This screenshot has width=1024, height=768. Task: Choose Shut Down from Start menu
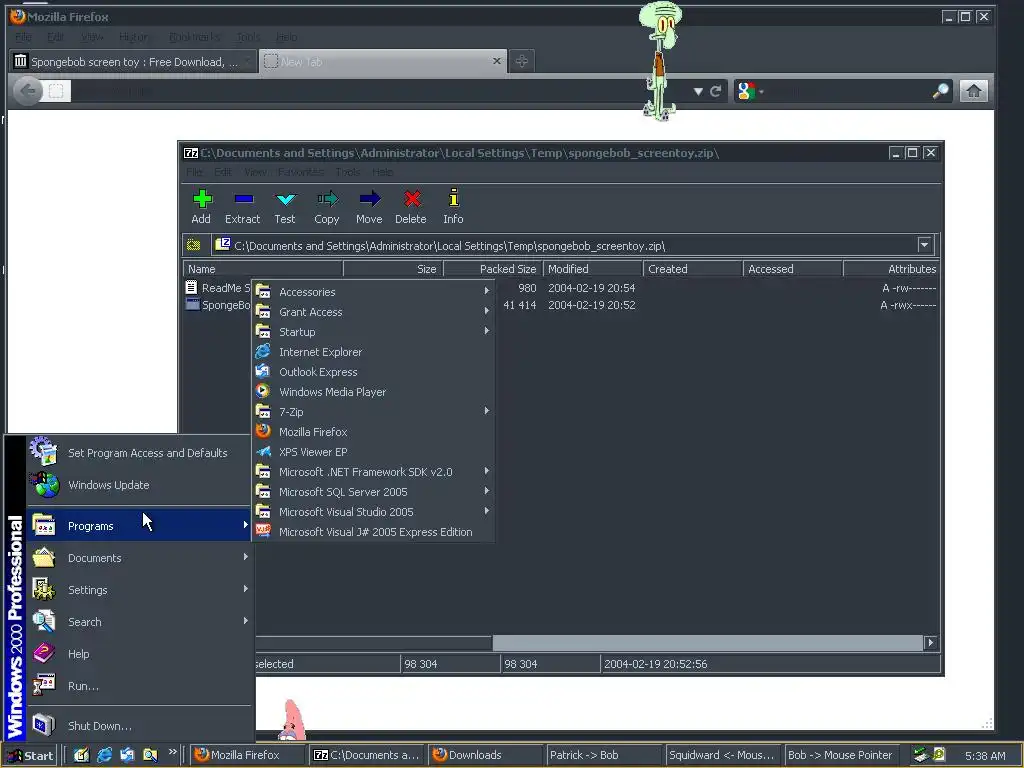tap(139, 726)
